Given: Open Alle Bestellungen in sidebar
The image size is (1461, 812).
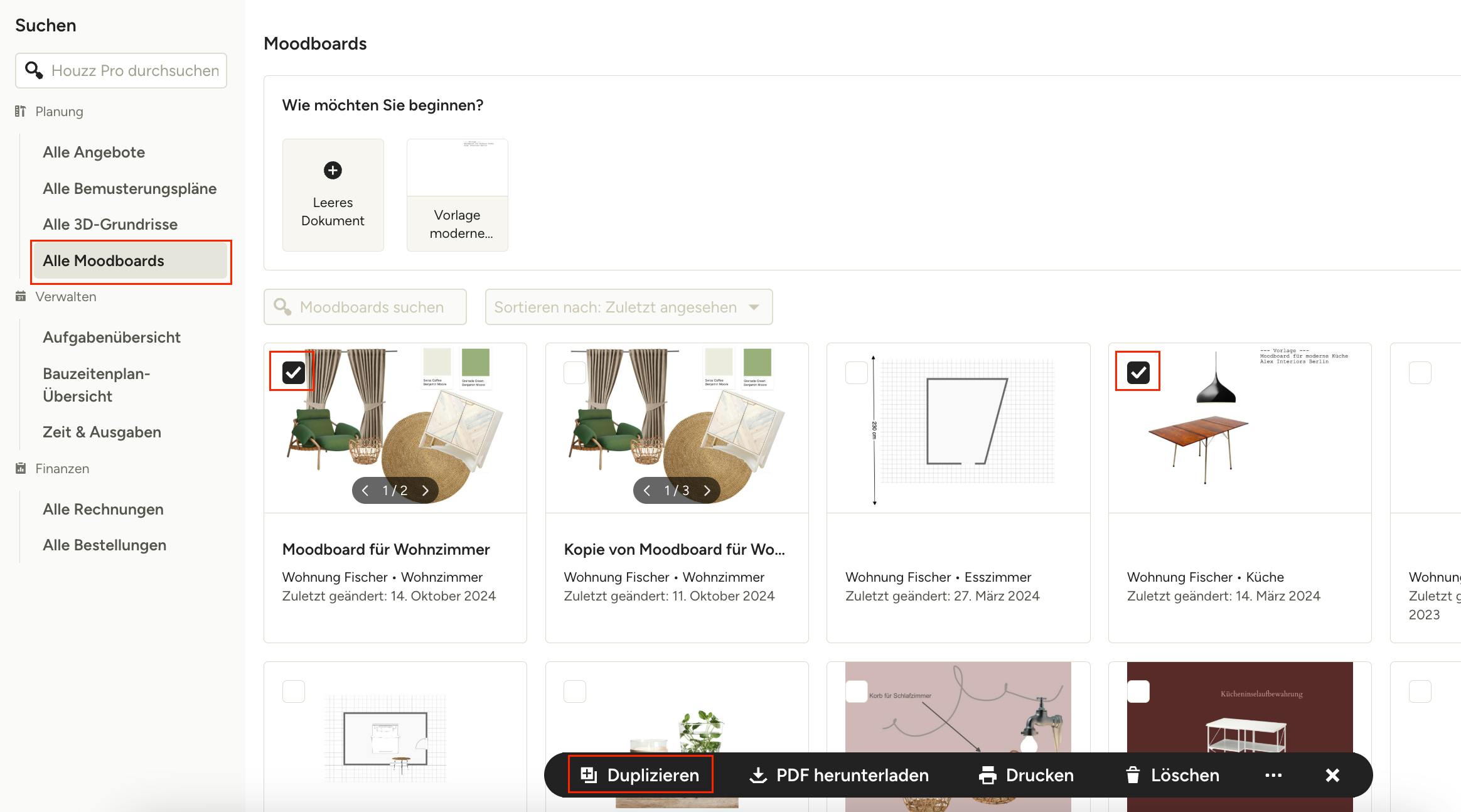Looking at the screenshot, I should [105, 545].
